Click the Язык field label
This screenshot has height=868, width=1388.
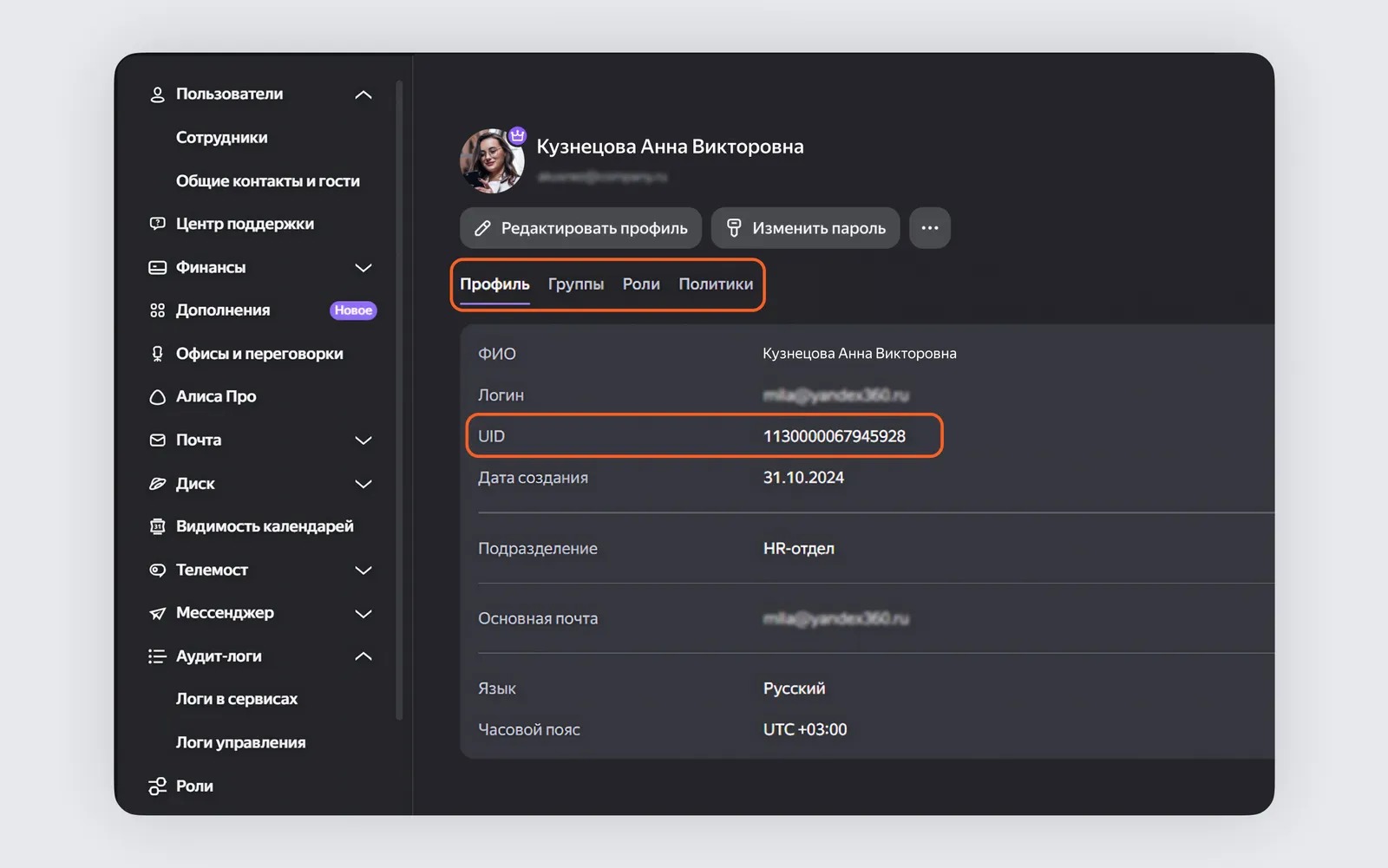497,689
